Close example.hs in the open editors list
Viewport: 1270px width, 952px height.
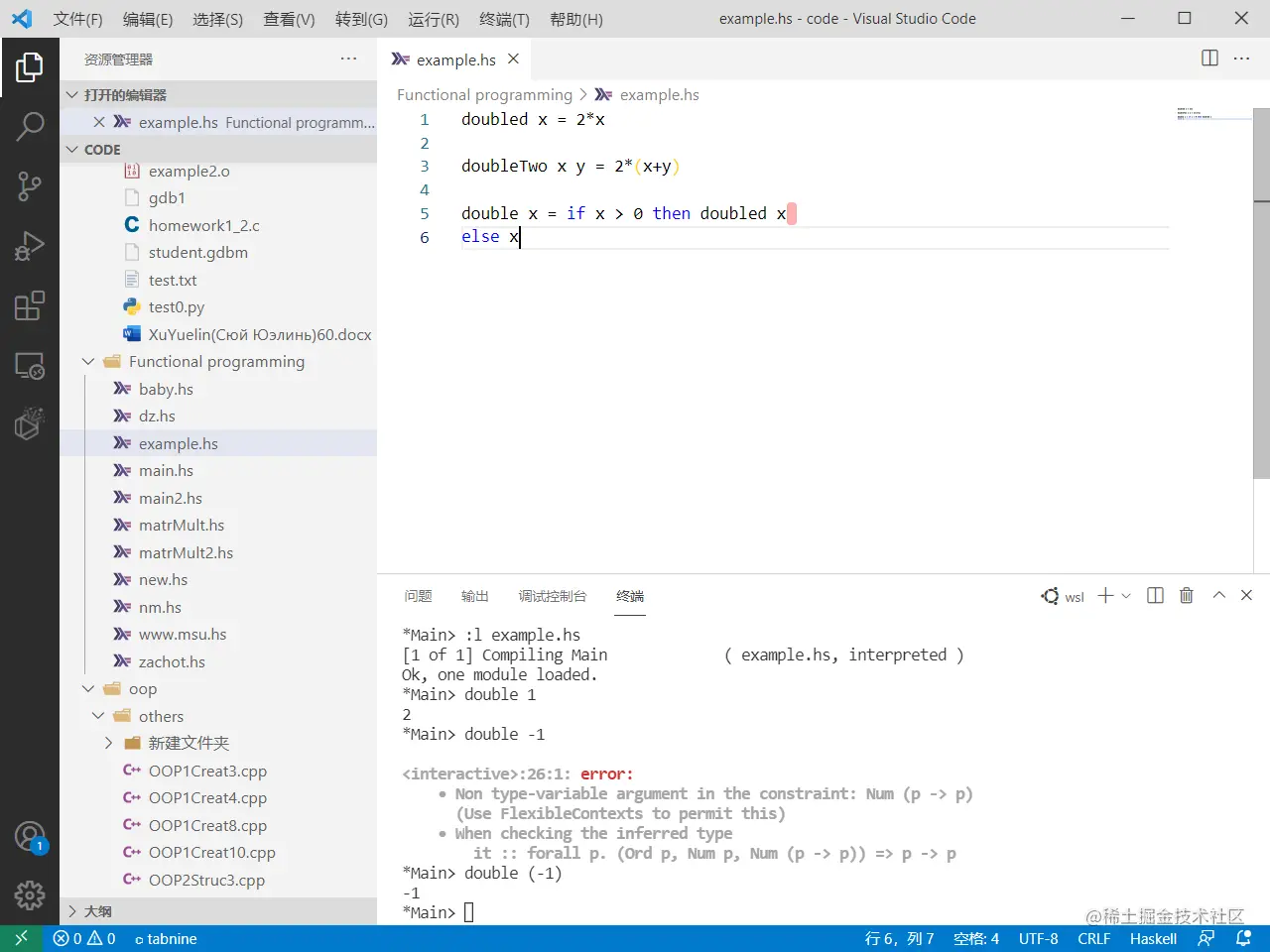(x=99, y=122)
